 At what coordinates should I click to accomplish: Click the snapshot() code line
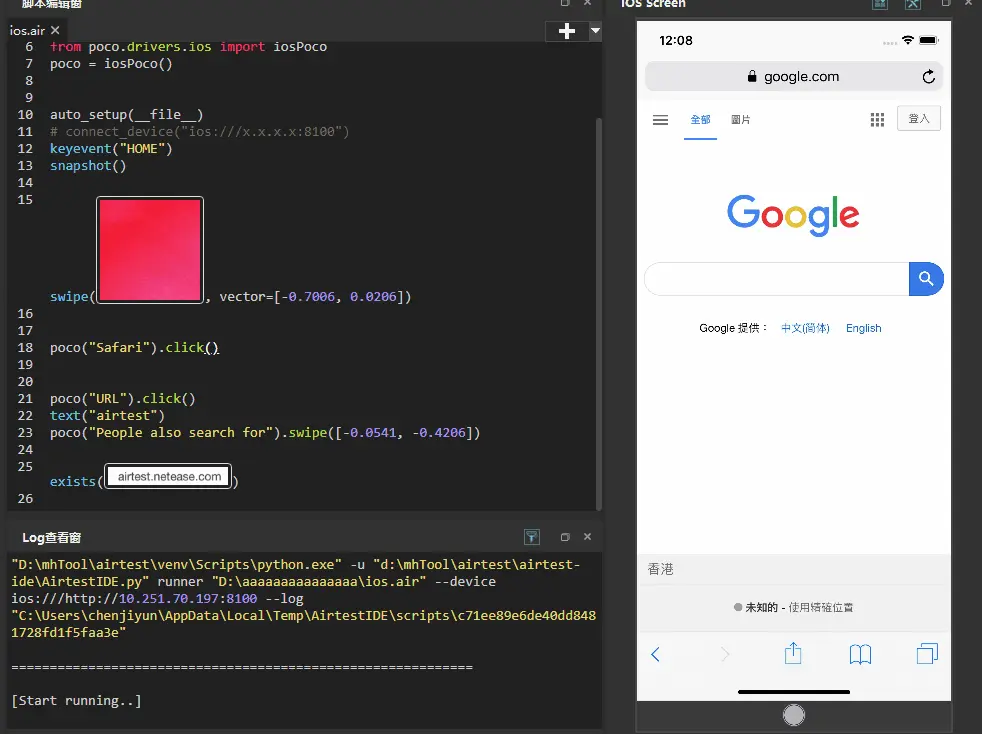click(x=88, y=165)
